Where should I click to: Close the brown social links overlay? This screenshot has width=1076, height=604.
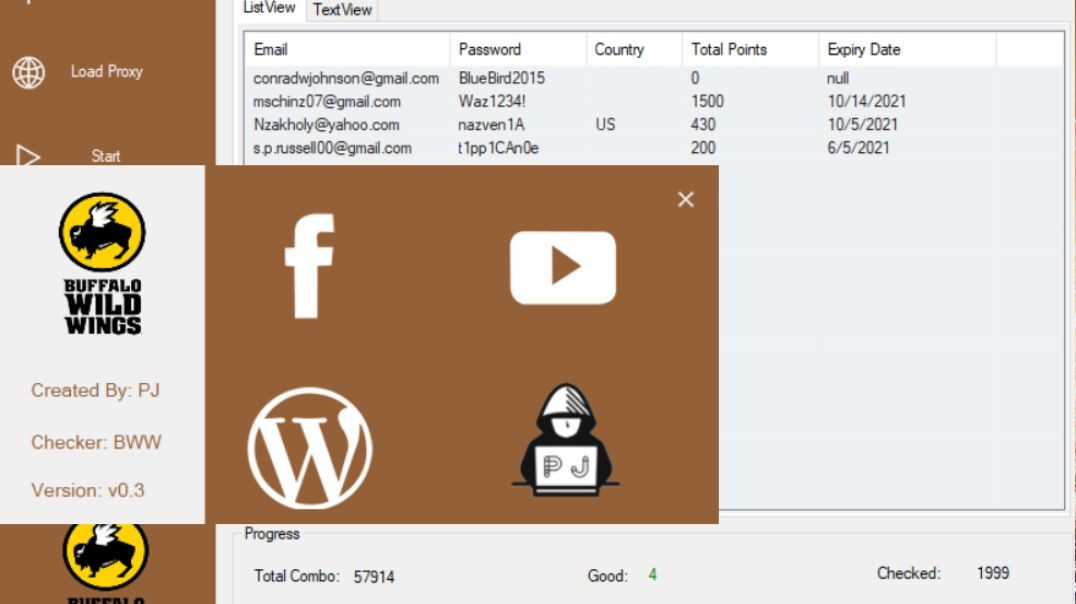click(x=685, y=199)
